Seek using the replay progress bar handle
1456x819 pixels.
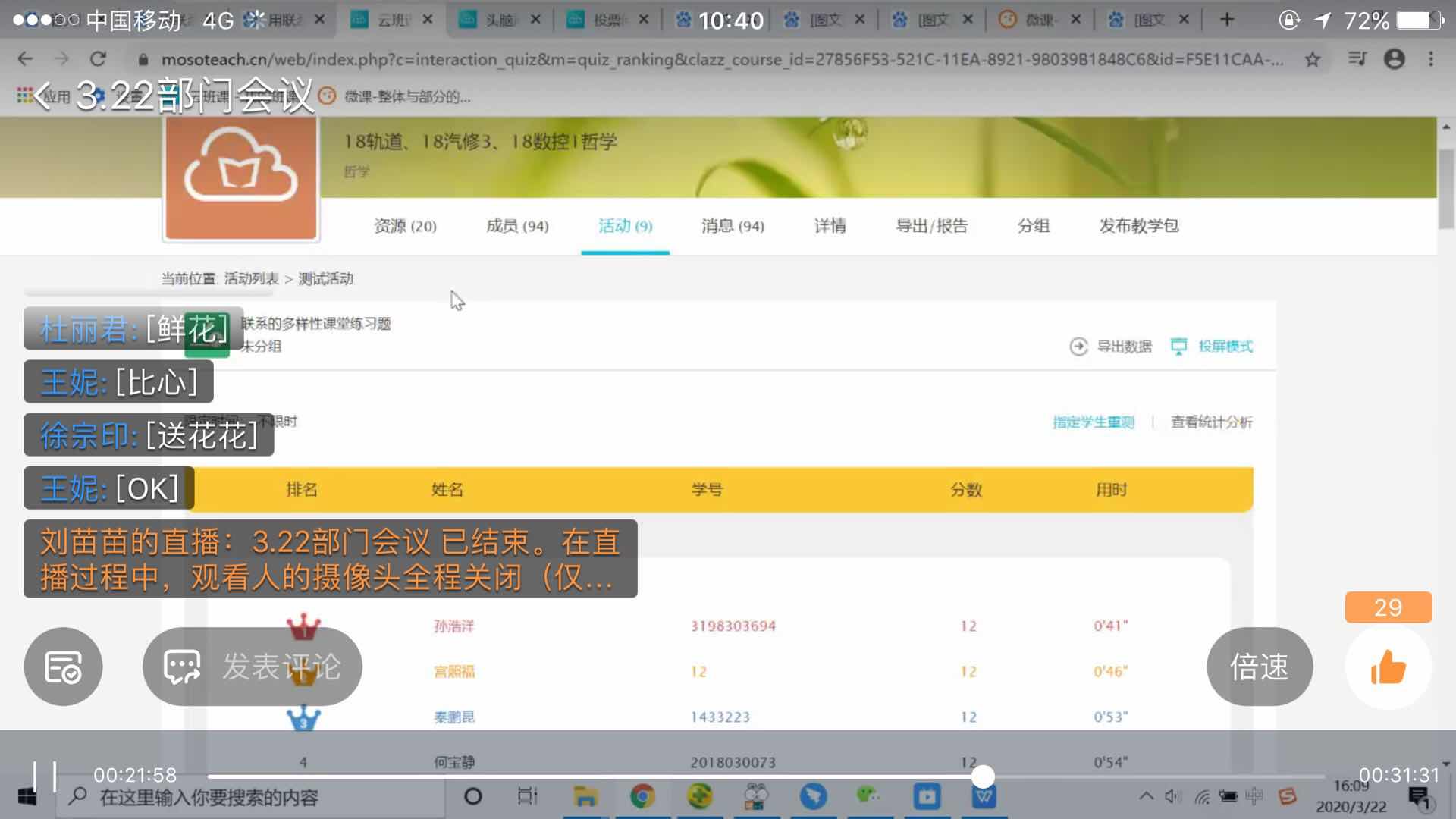click(x=983, y=776)
